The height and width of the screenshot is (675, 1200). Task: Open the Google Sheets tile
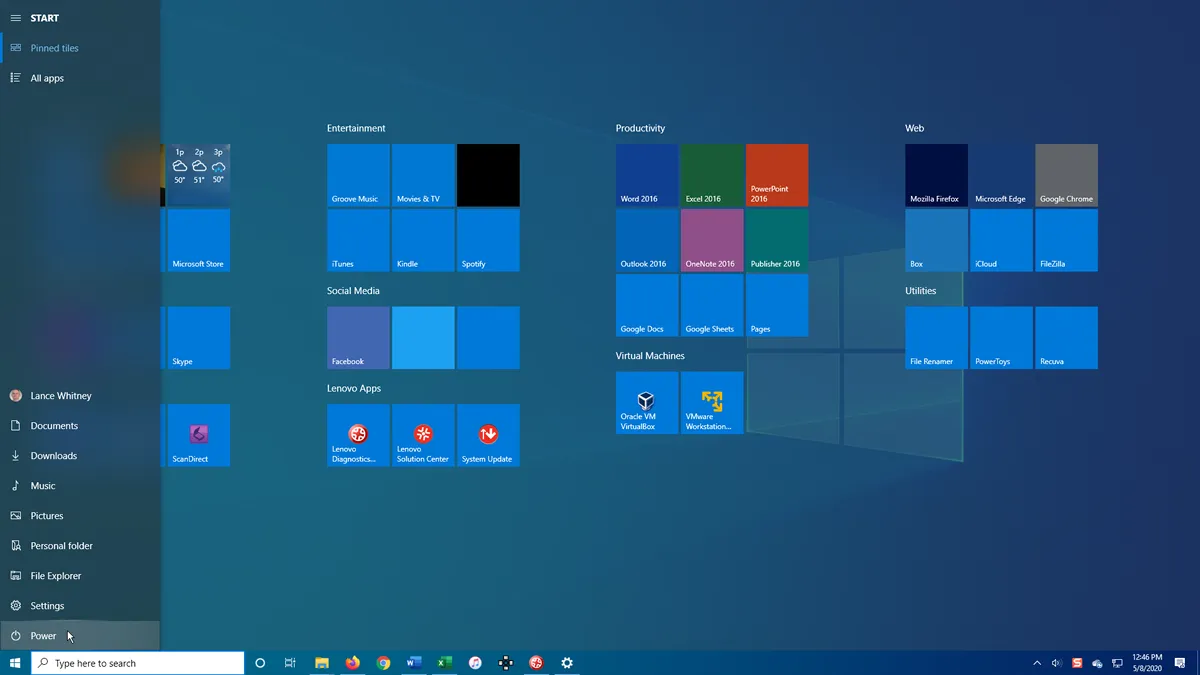click(712, 305)
